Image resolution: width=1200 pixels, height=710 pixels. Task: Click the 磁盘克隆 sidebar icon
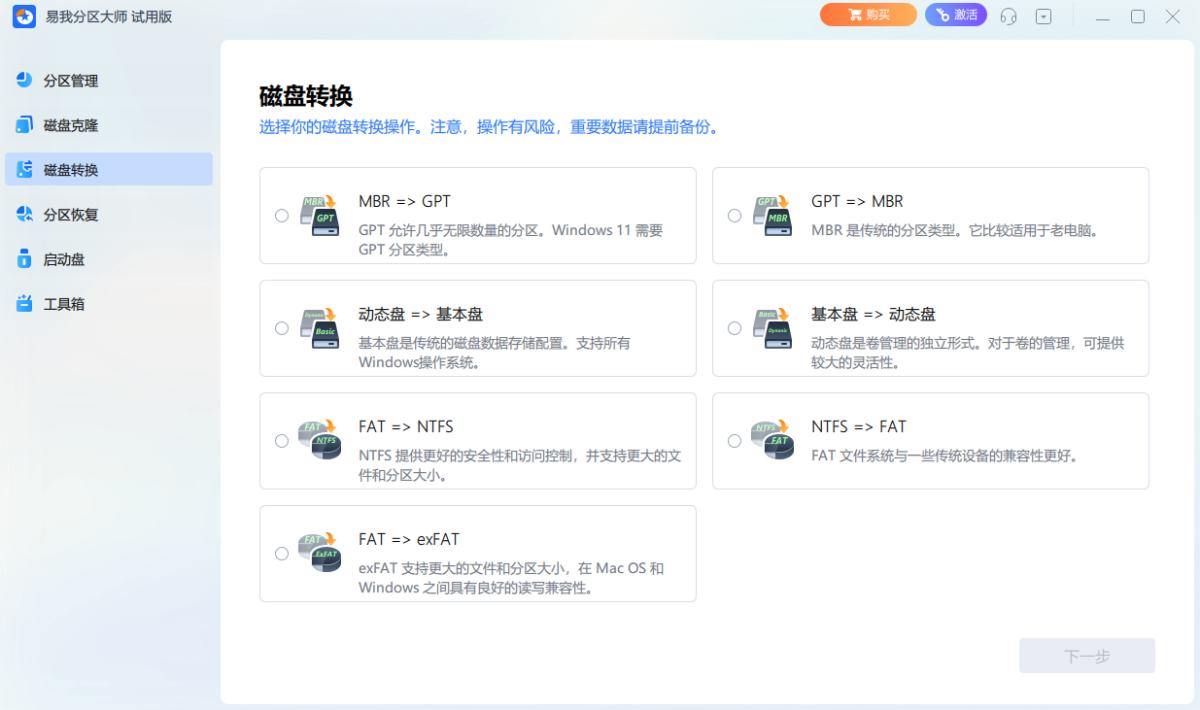pos(25,125)
